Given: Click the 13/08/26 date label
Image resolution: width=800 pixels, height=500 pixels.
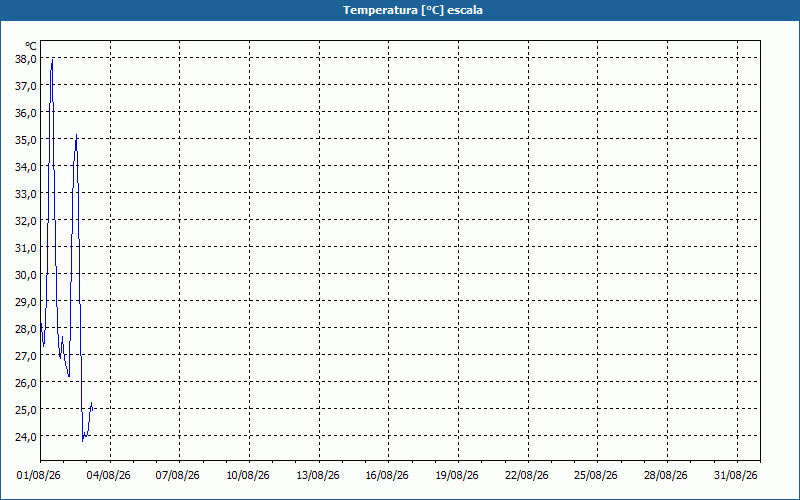Looking at the screenshot, I should pos(318,476).
